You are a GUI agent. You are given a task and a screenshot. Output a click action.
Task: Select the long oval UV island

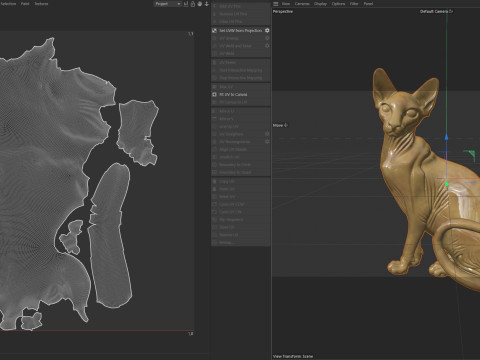[x=110, y=235]
